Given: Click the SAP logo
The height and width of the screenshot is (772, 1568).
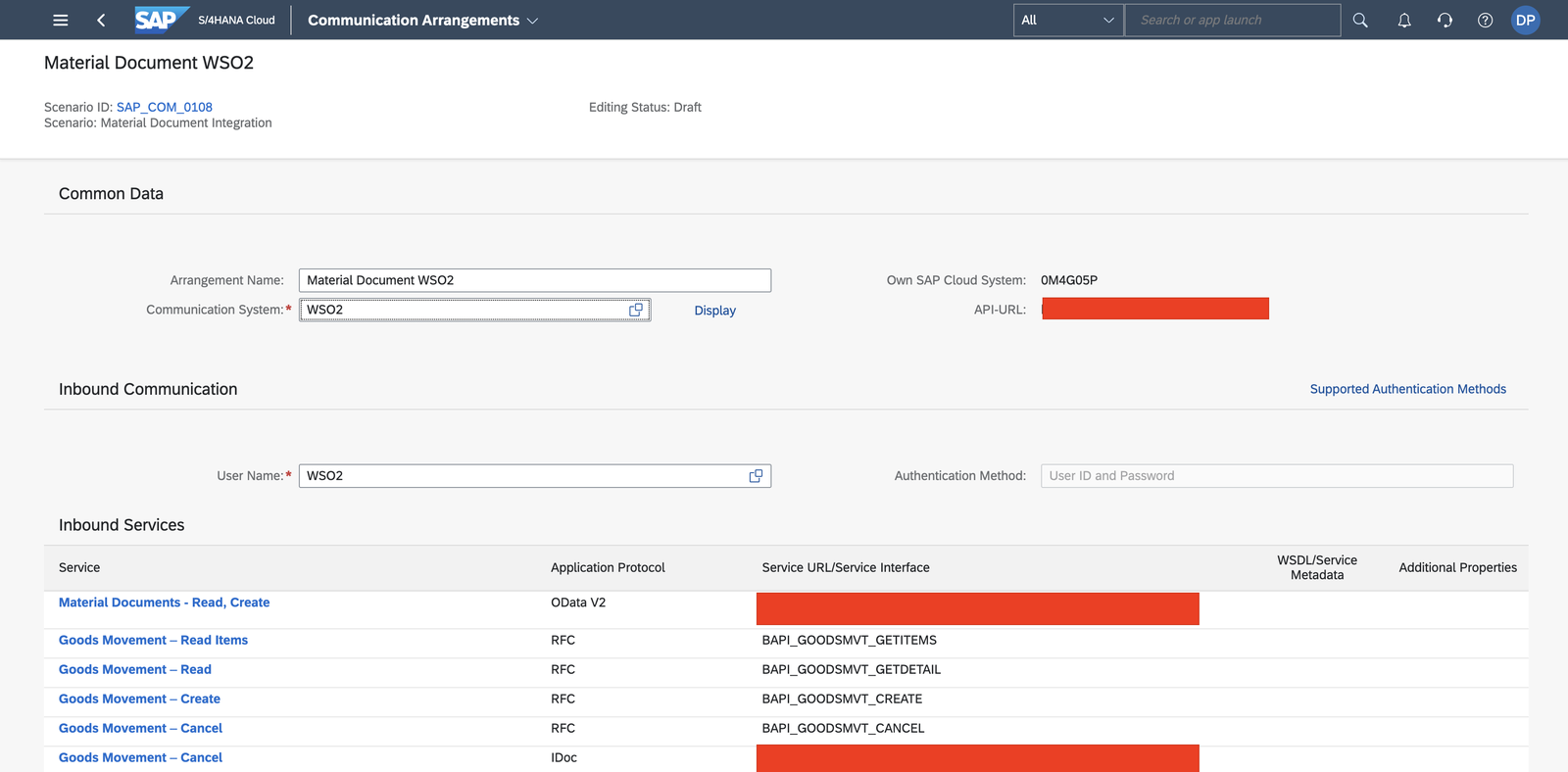Looking at the screenshot, I should tap(162, 20).
